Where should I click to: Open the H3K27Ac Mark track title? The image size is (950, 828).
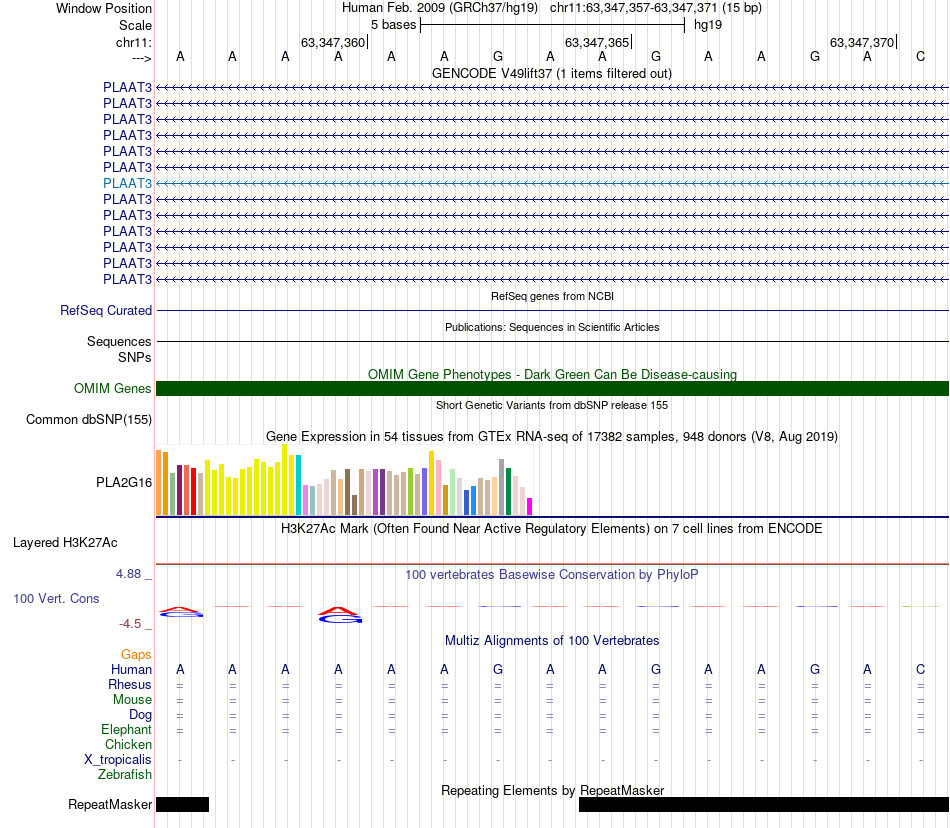[552, 528]
